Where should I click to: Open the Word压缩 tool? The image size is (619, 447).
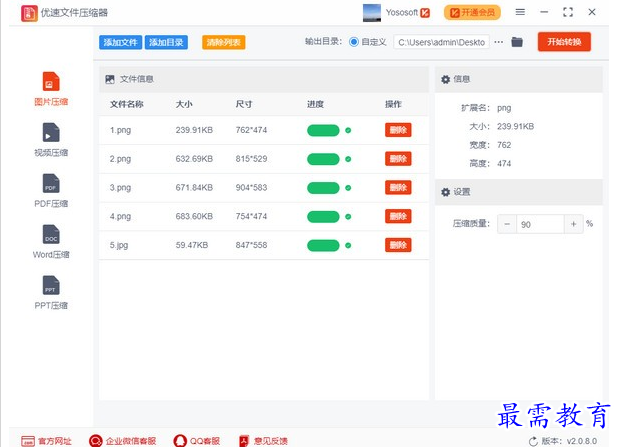tap(50, 241)
